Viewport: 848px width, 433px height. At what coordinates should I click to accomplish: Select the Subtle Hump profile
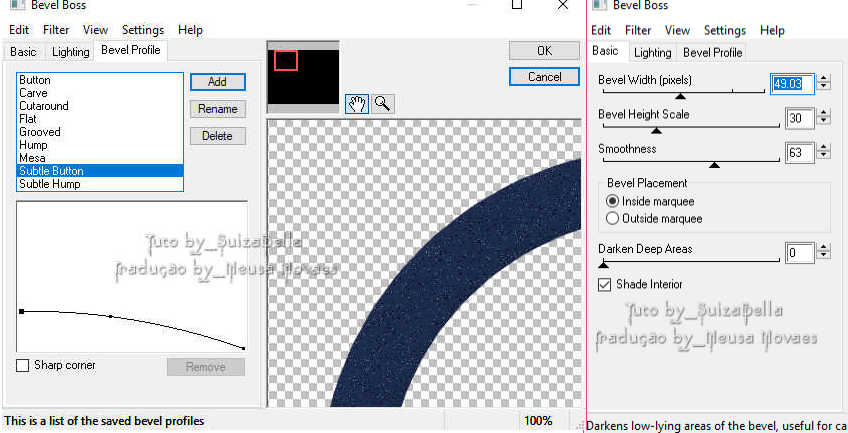coord(100,184)
